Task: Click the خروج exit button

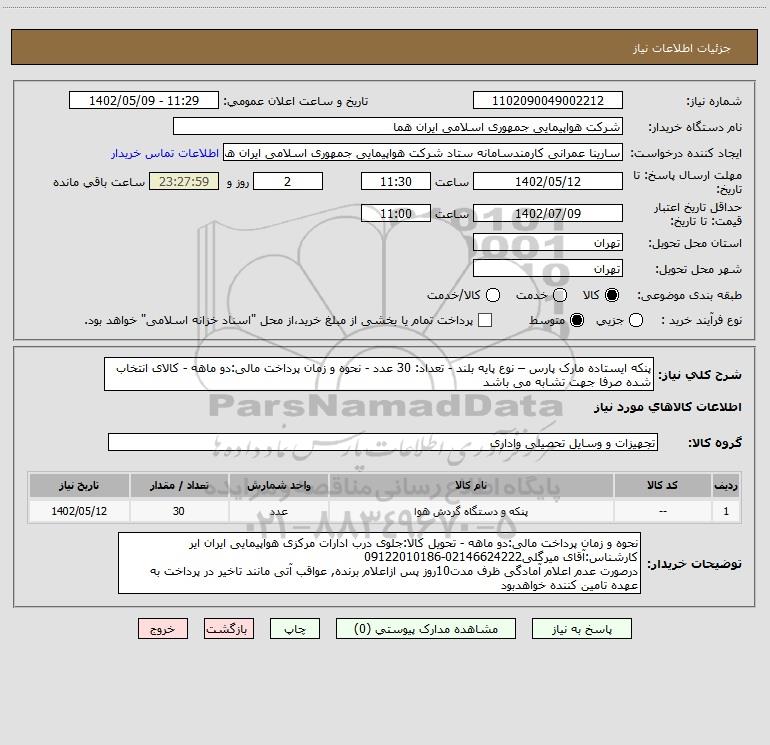Action: coord(163,629)
